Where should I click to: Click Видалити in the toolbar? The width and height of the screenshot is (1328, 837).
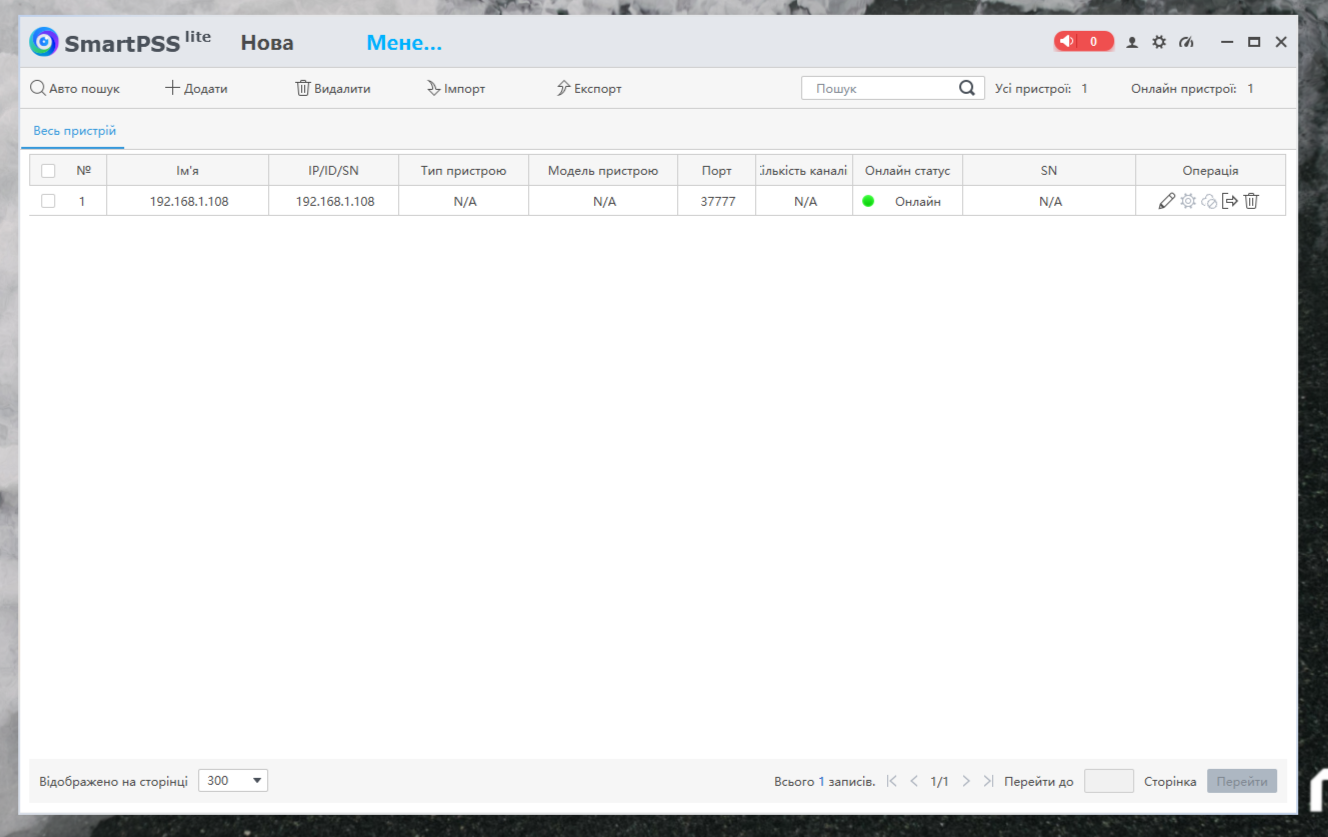coord(333,88)
